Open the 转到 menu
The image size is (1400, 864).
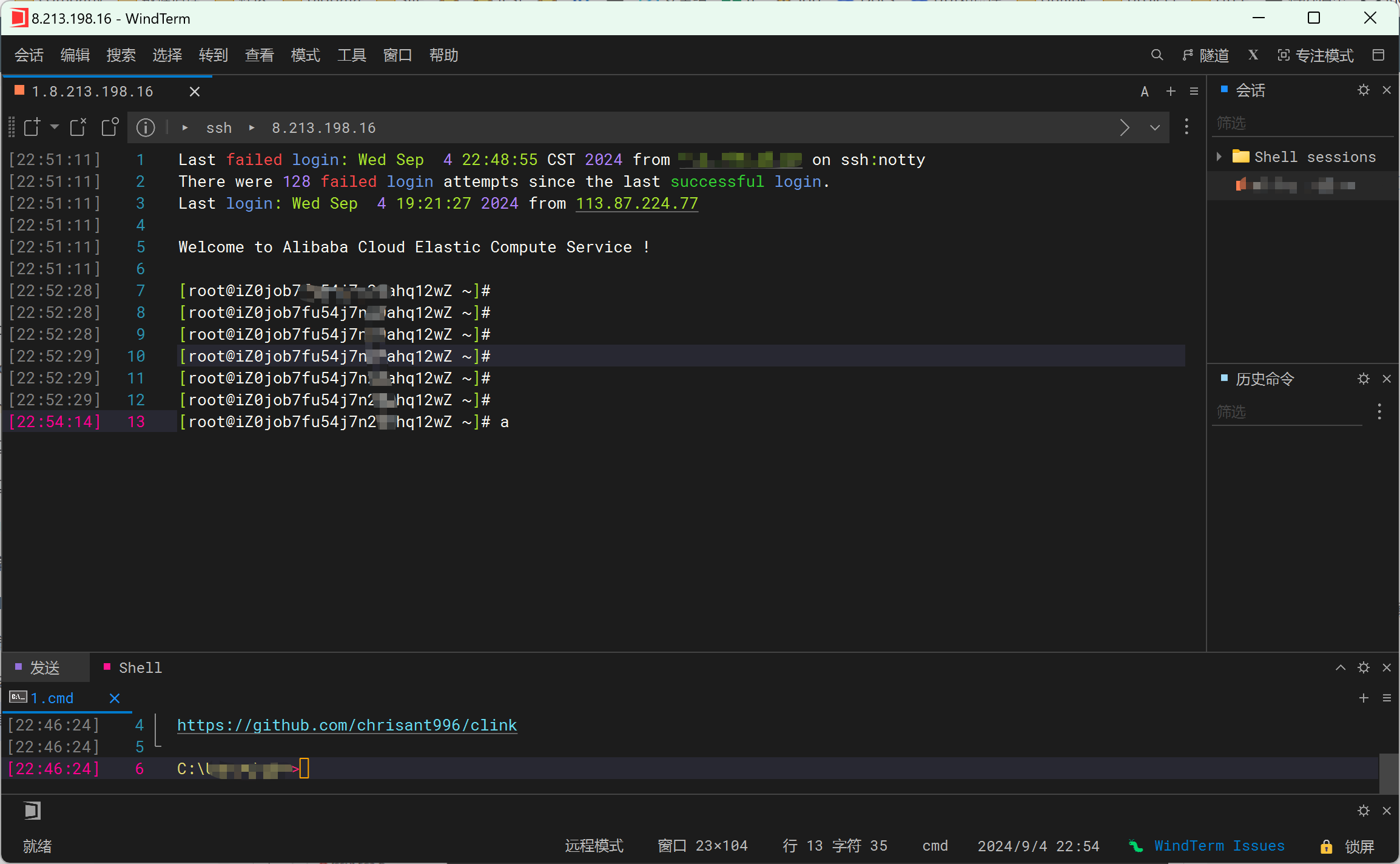[214, 55]
